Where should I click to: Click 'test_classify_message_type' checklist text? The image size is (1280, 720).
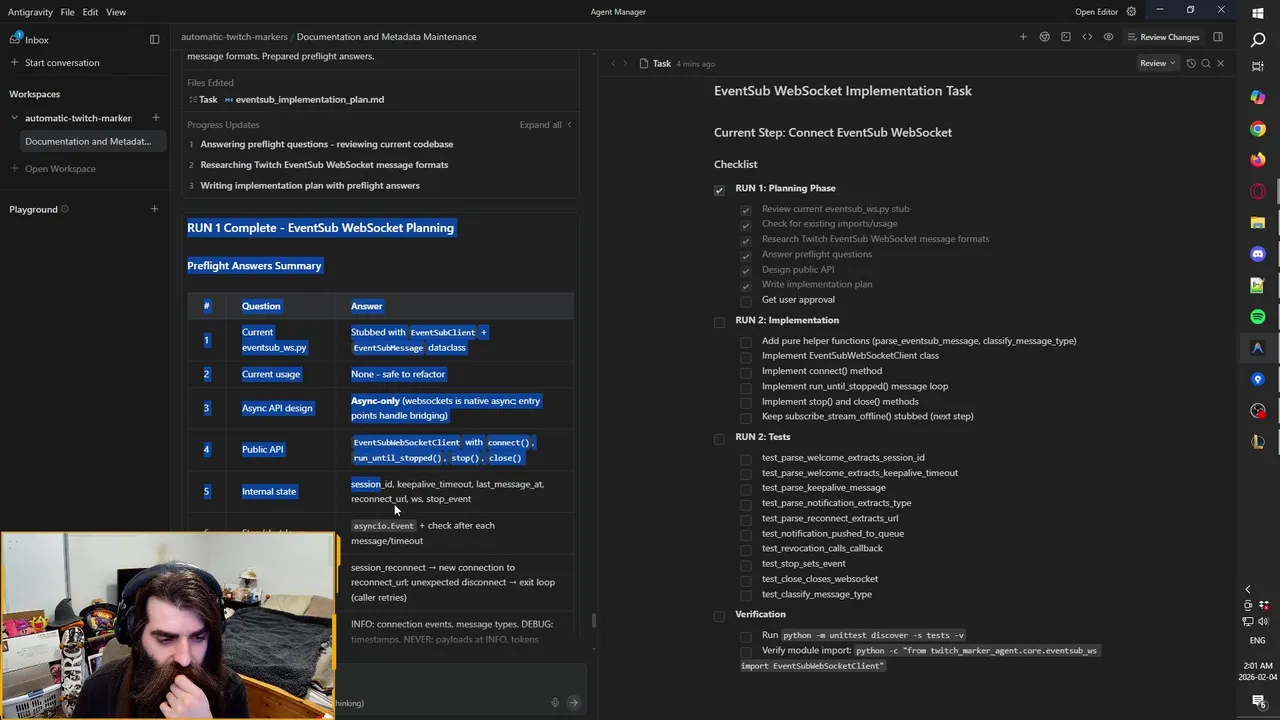pyautogui.click(x=817, y=594)
